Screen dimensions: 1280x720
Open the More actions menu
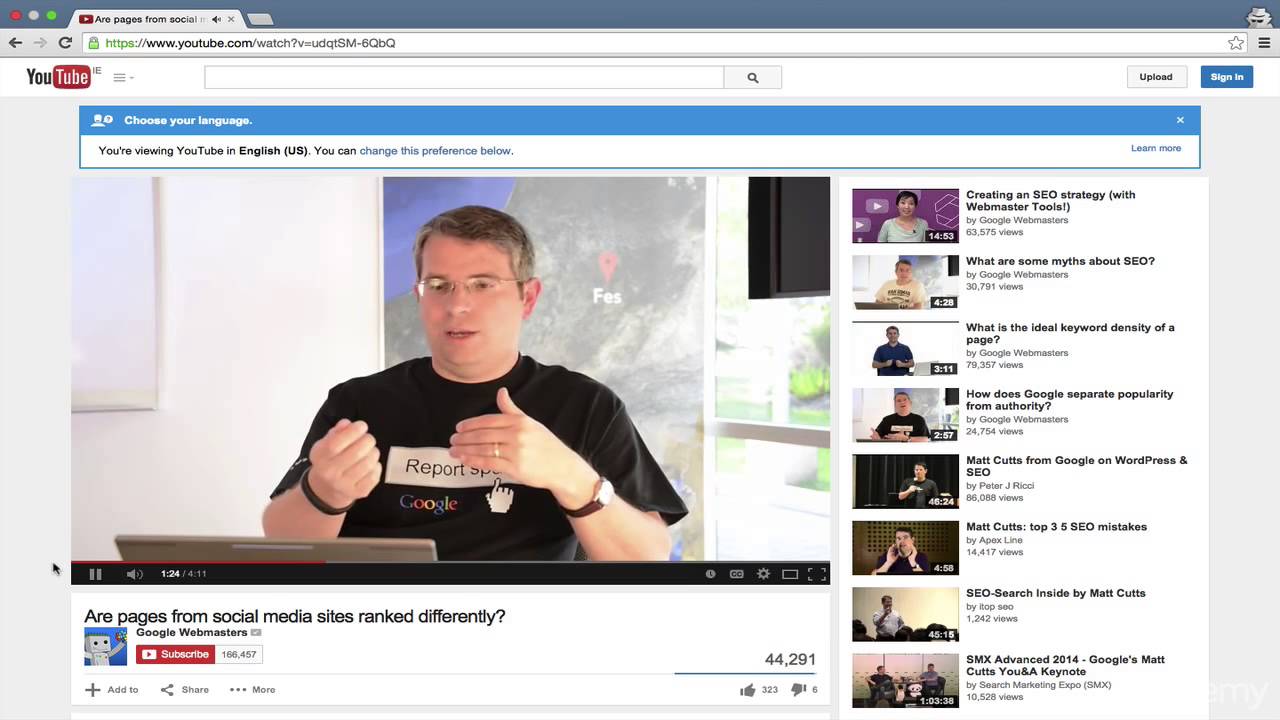(x=252, y=690)
